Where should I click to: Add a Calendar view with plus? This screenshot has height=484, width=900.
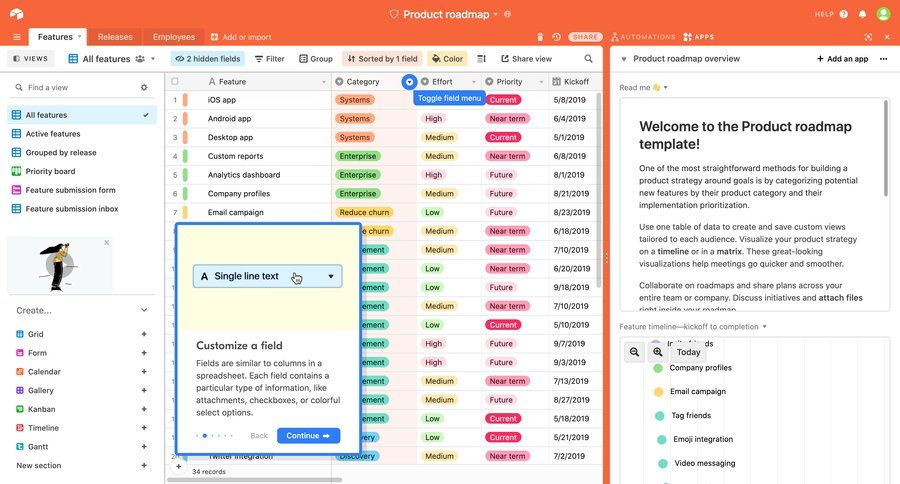(x=144, y=371)
